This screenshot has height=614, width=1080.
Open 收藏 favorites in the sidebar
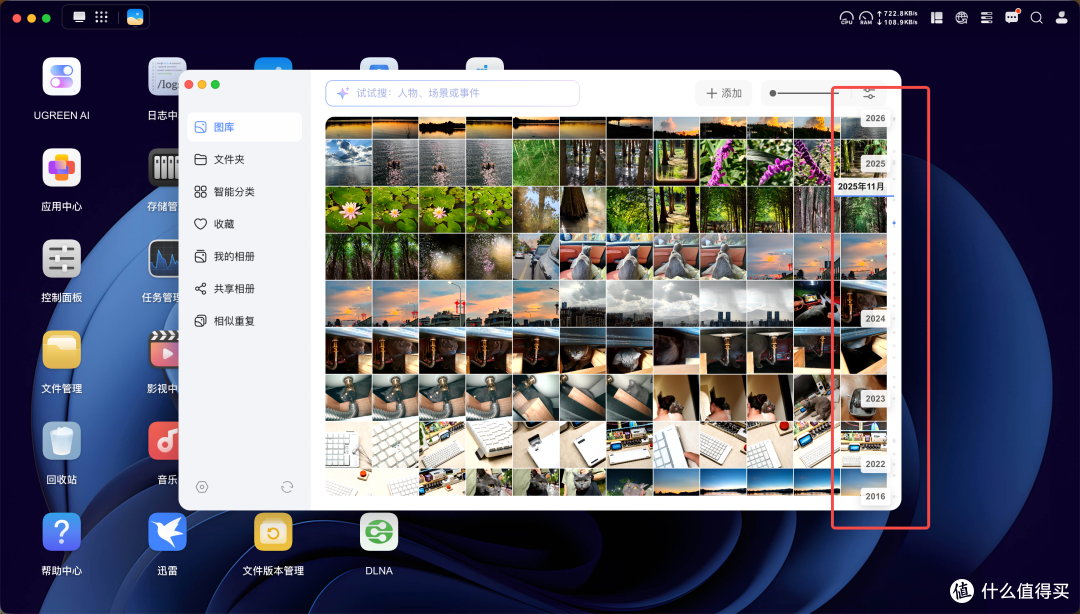pos(245,224)
